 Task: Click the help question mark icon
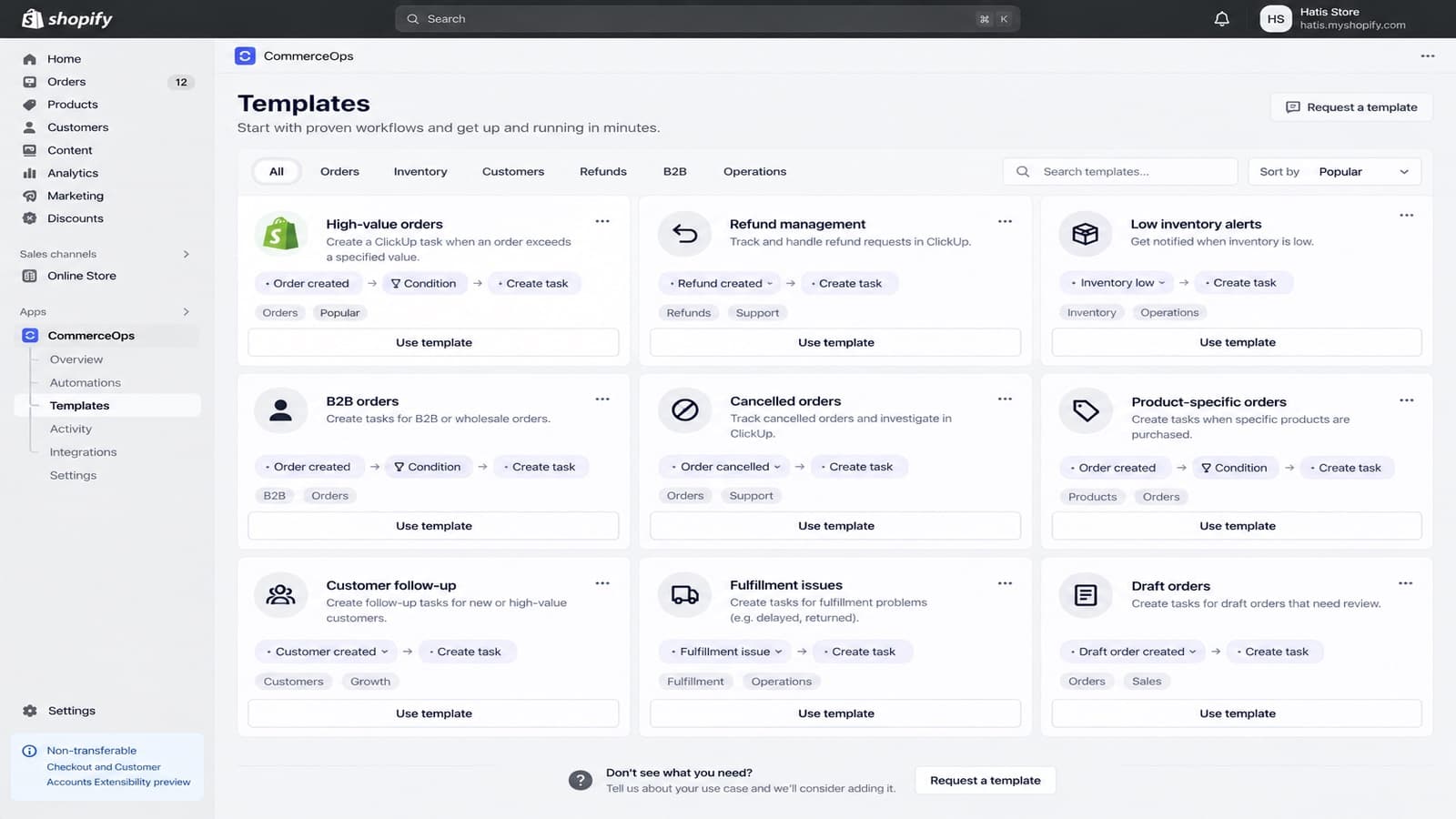(x=581, y=780)
